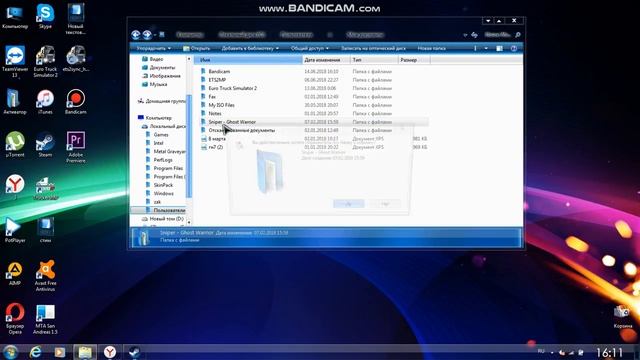This screenshot has height=360, width=640.
Task: Toggle the Explorer preview pane icon
Action: pos(499,48)
